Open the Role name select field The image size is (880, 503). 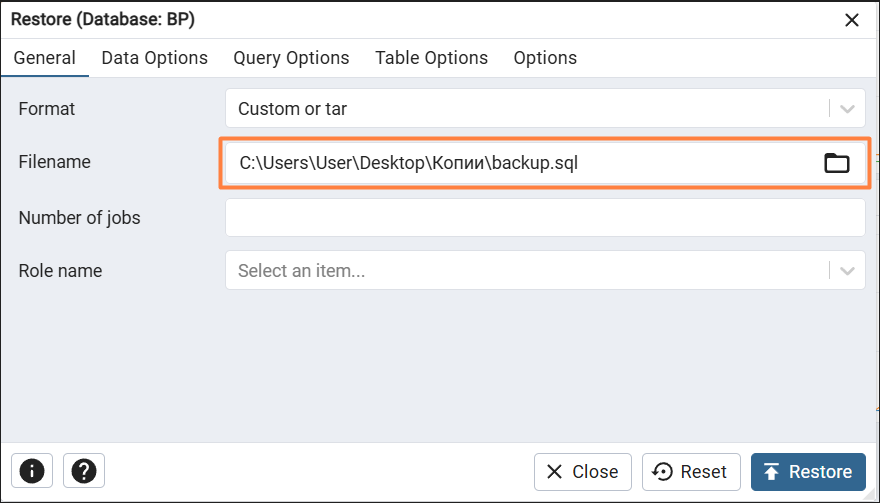[x=545, y=271]
